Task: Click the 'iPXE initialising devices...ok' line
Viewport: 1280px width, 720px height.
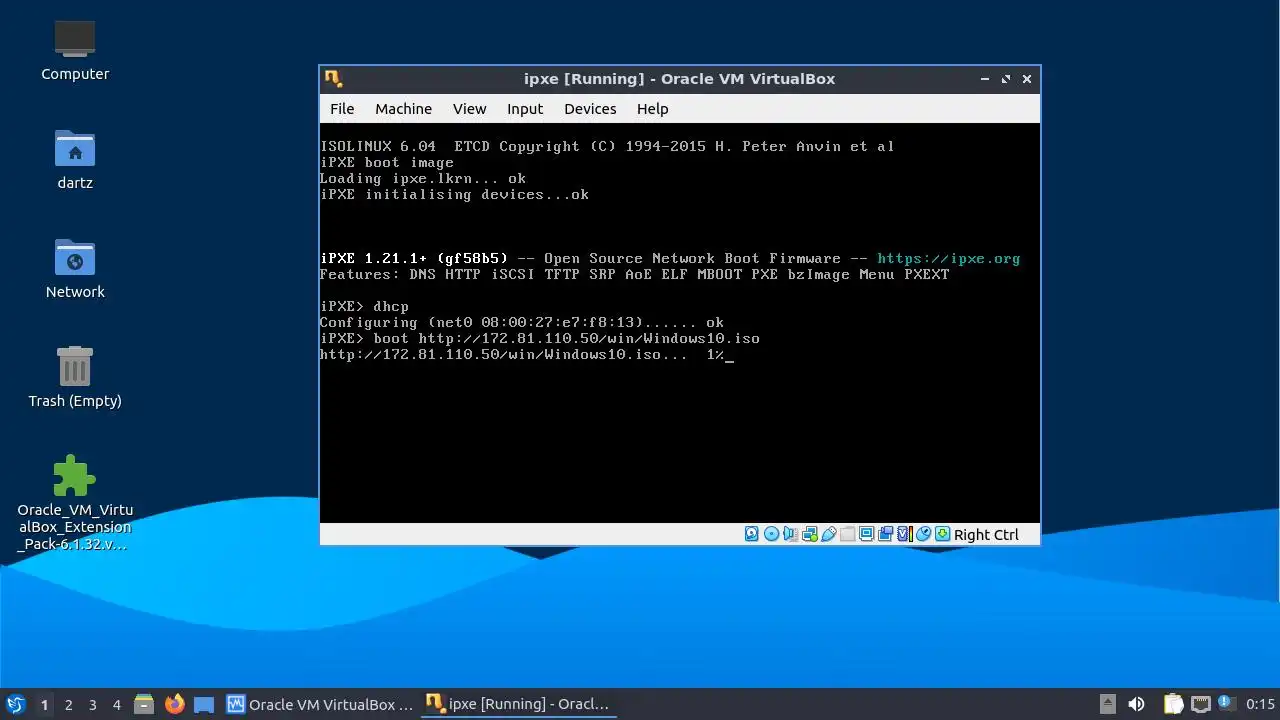Action: (454, 194)
